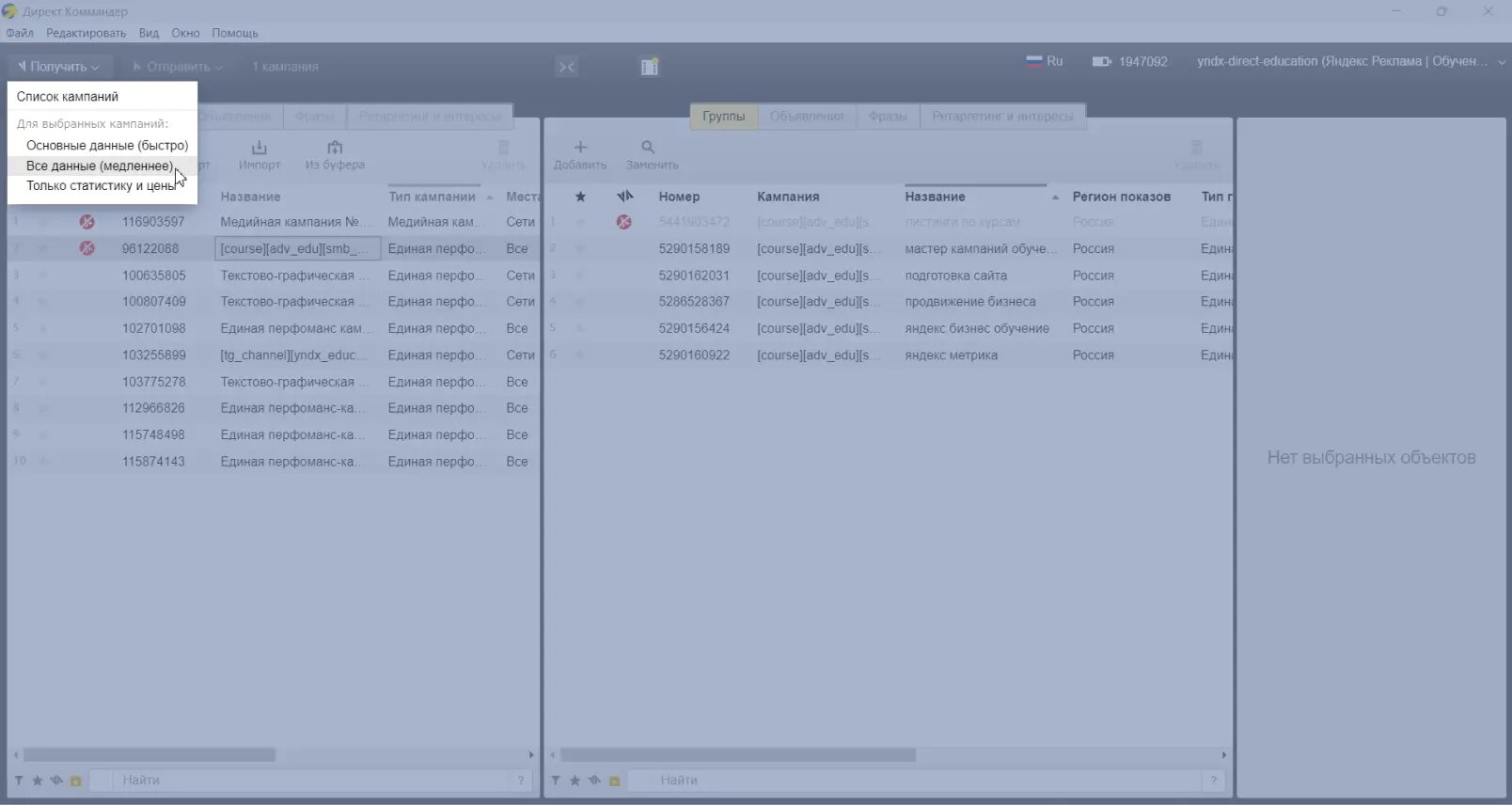This screenshot has width=1512, height=805.
Task: Click error status icon for campaign 116903597
Action: 87,222
